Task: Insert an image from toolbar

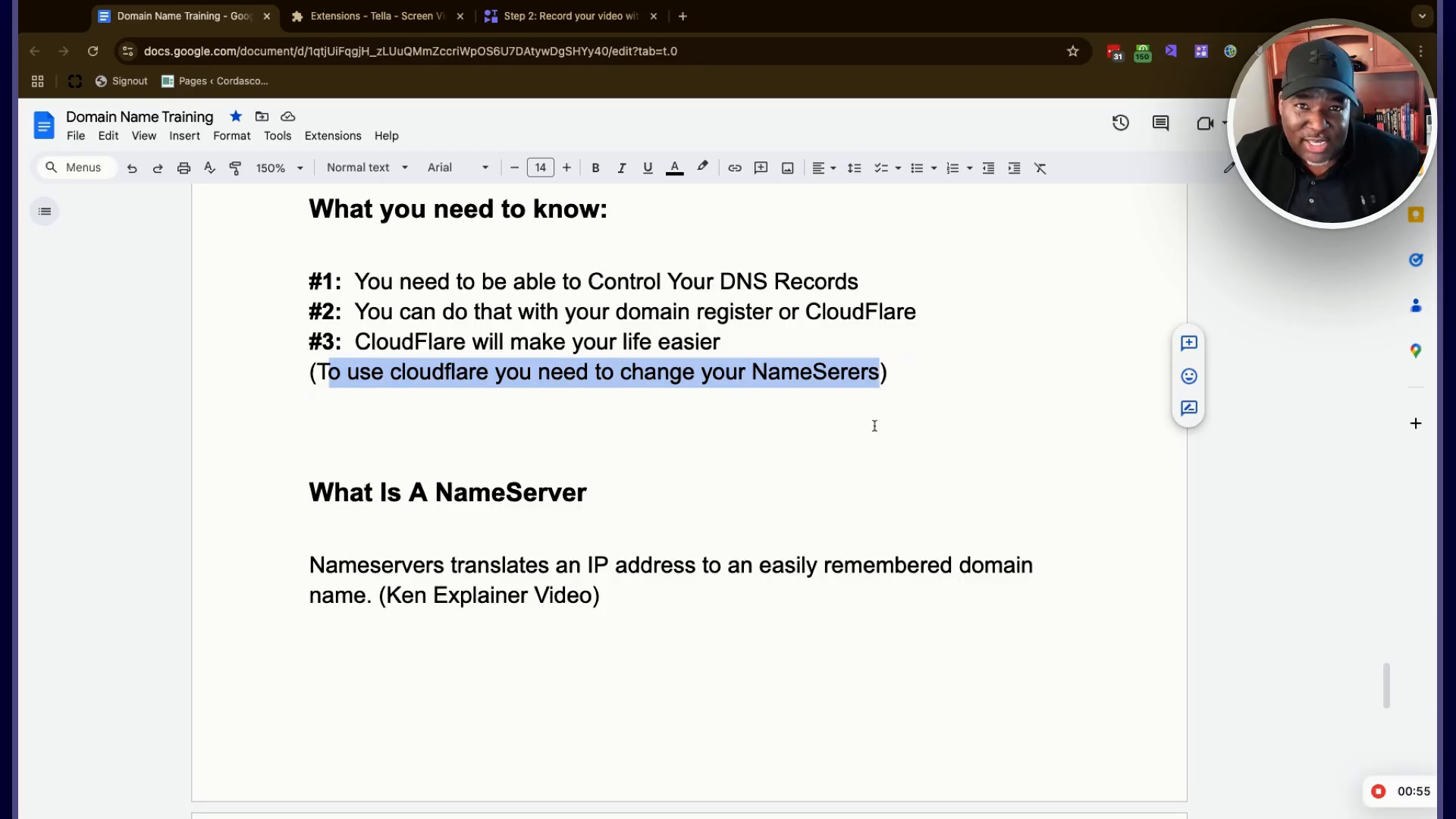Action: click(x=788, y=168)
